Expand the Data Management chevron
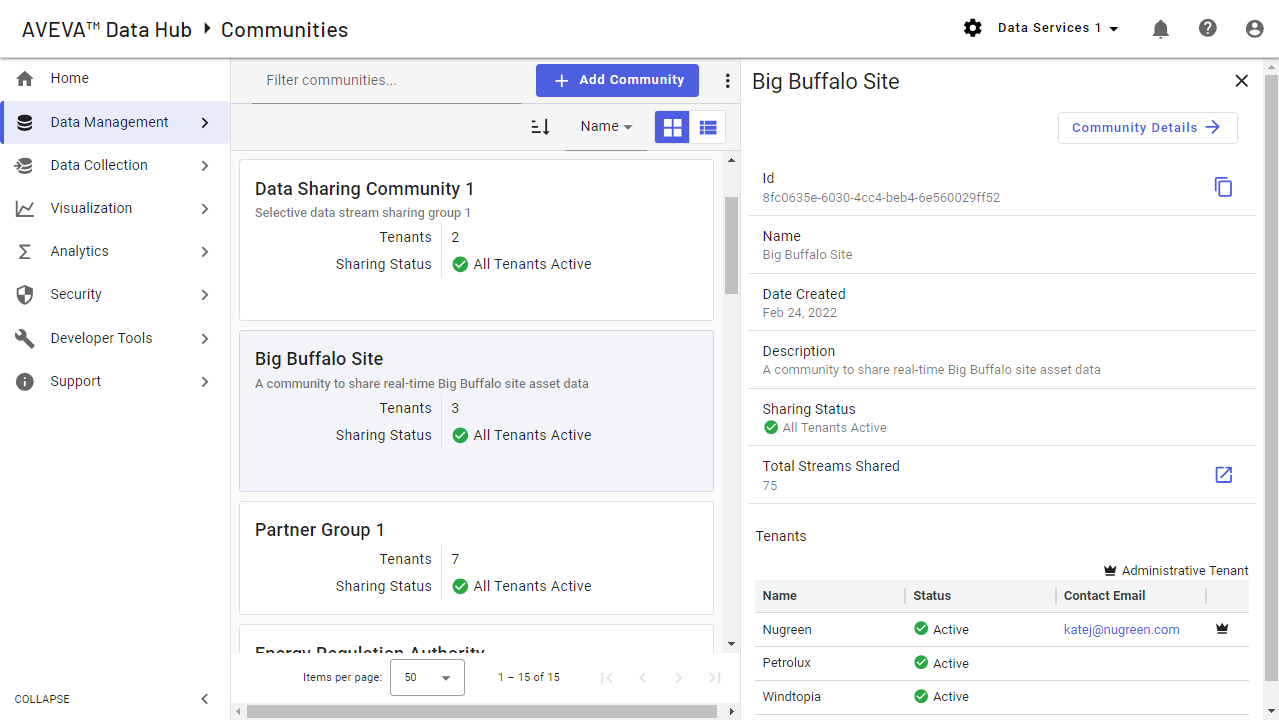1279x720 pixels. click(x=205, y=122)
